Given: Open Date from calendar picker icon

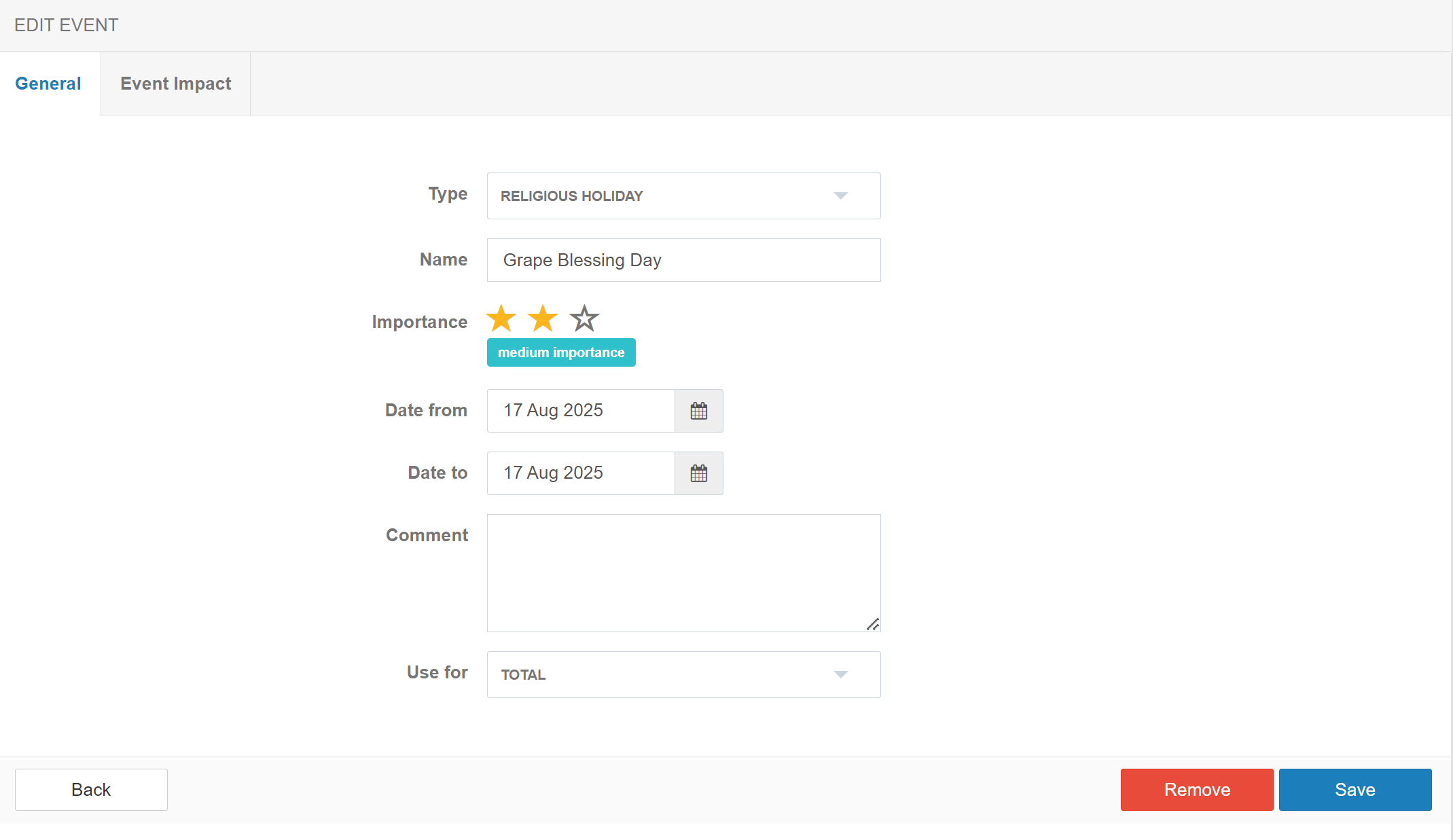Looking at the screenshot, I should click(698, 411).
